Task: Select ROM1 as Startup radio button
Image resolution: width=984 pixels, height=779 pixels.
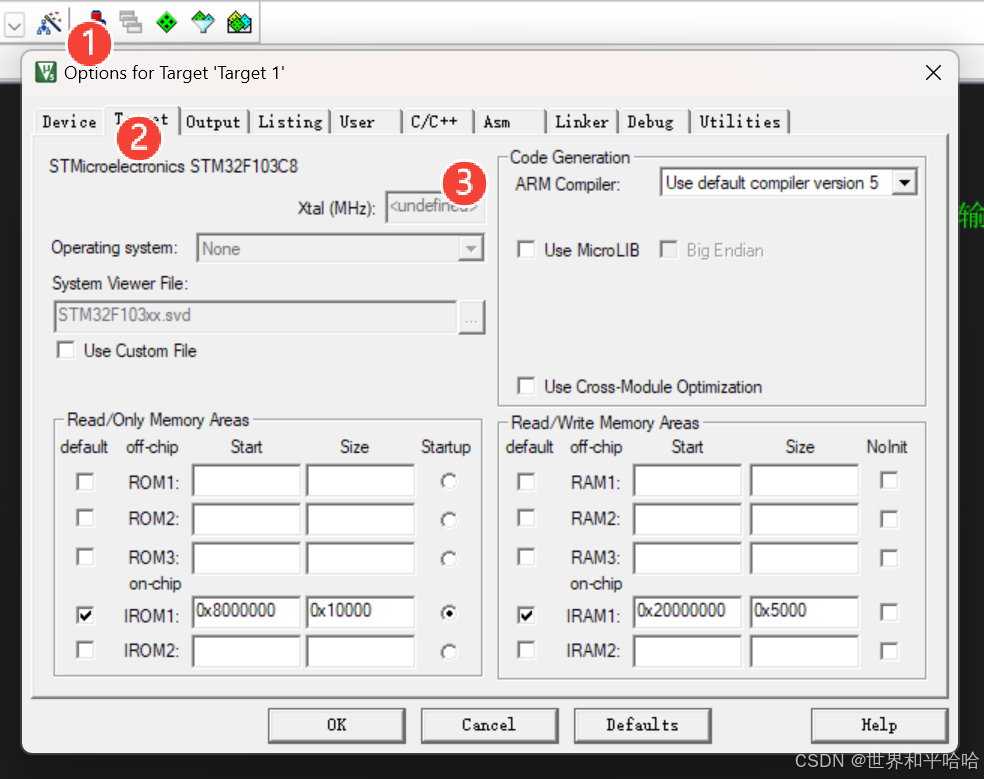Action: (x=448, y=481)
